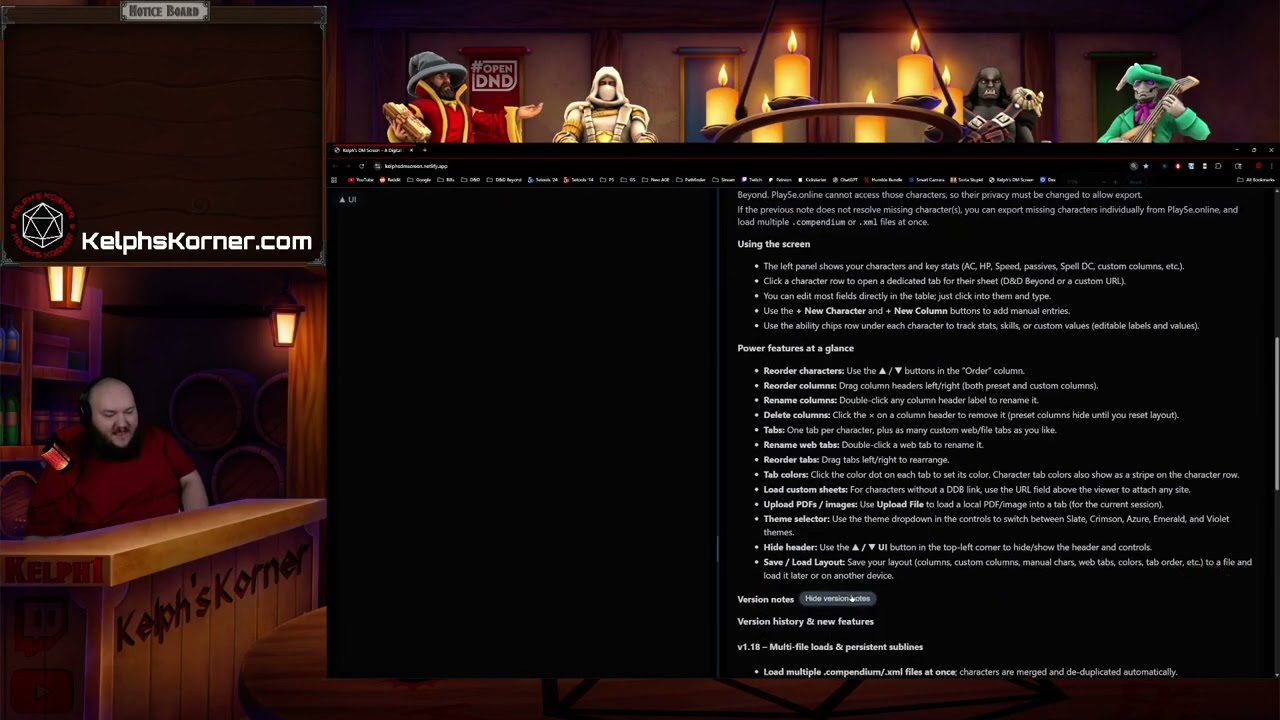Image resolution: width=1280 pixels, height=720 pixels.
Task: Expand the Stream bookmarks folder
Action: [724, 179]
